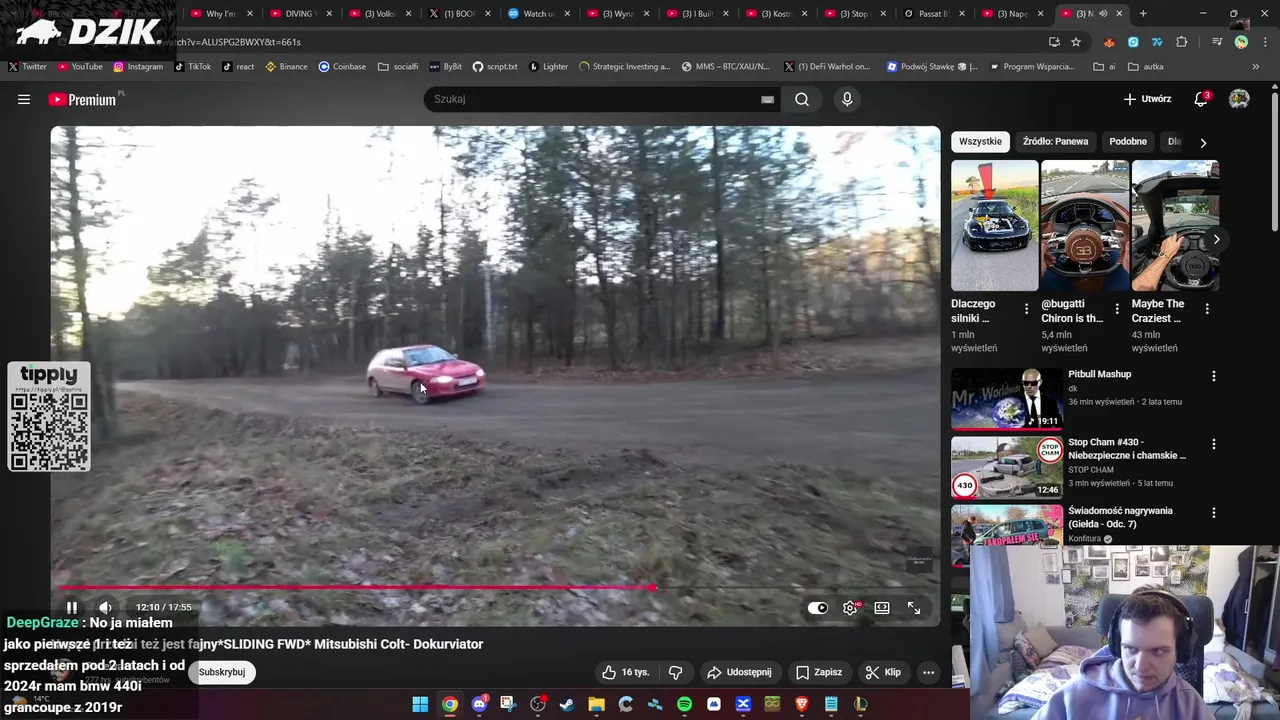Viewport: 1280px width, 720px height.
Task: Open a new browser tab
Action: 1143,14
